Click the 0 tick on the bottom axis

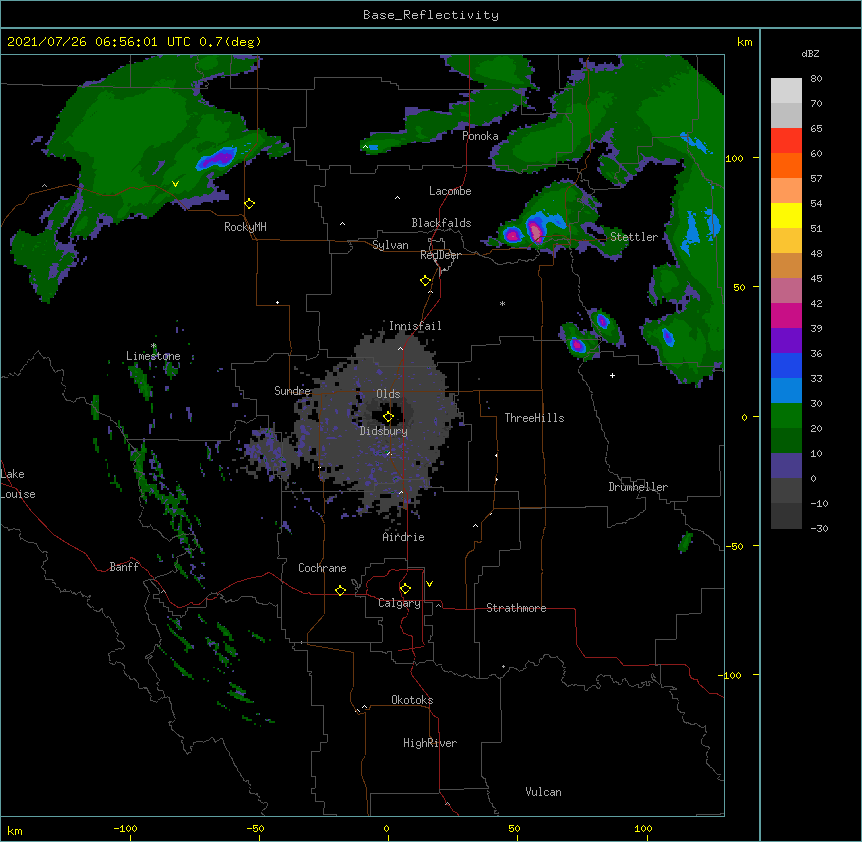tap(386, 828)
